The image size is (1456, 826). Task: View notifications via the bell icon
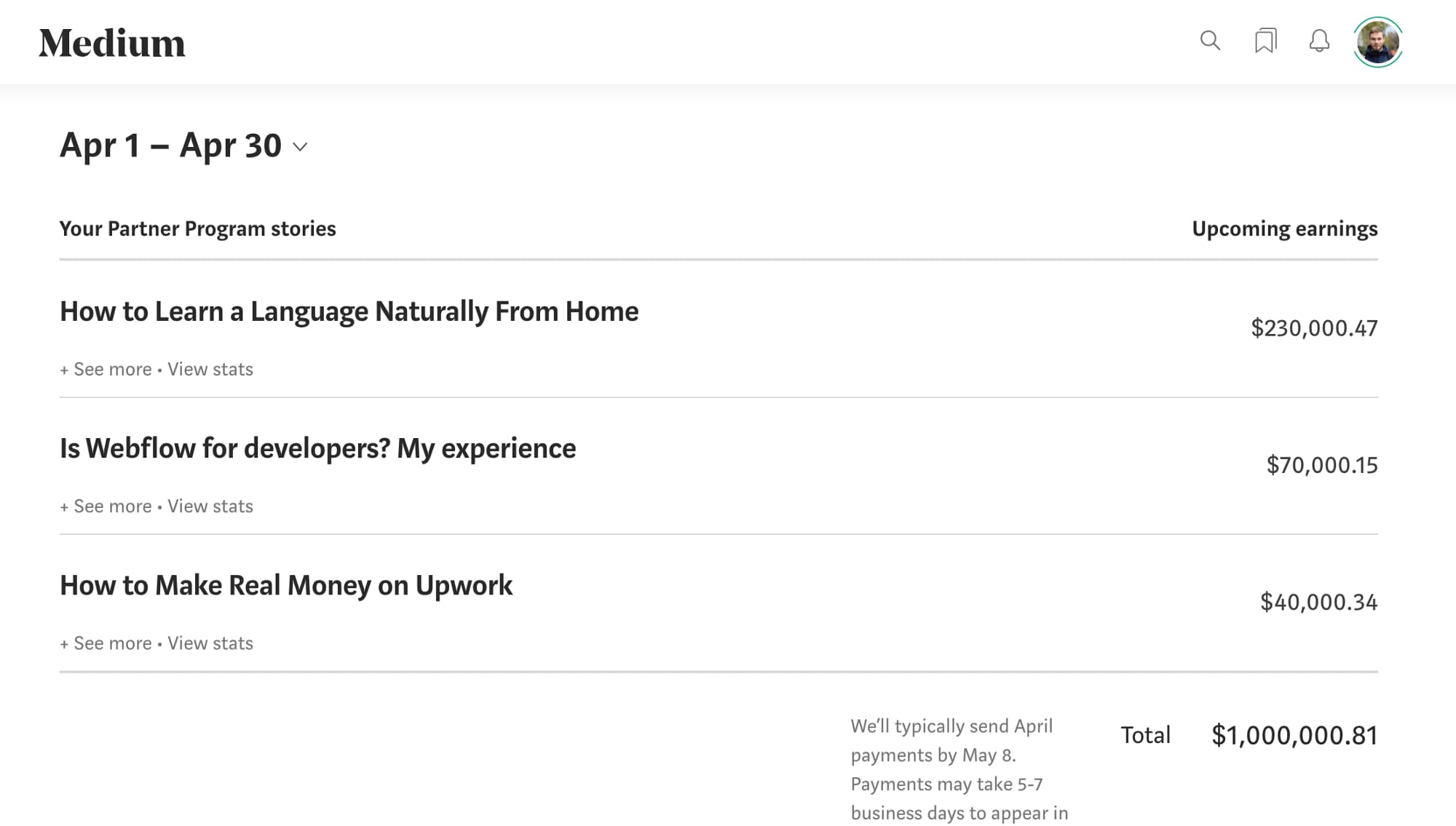(x=1319, y=41)
